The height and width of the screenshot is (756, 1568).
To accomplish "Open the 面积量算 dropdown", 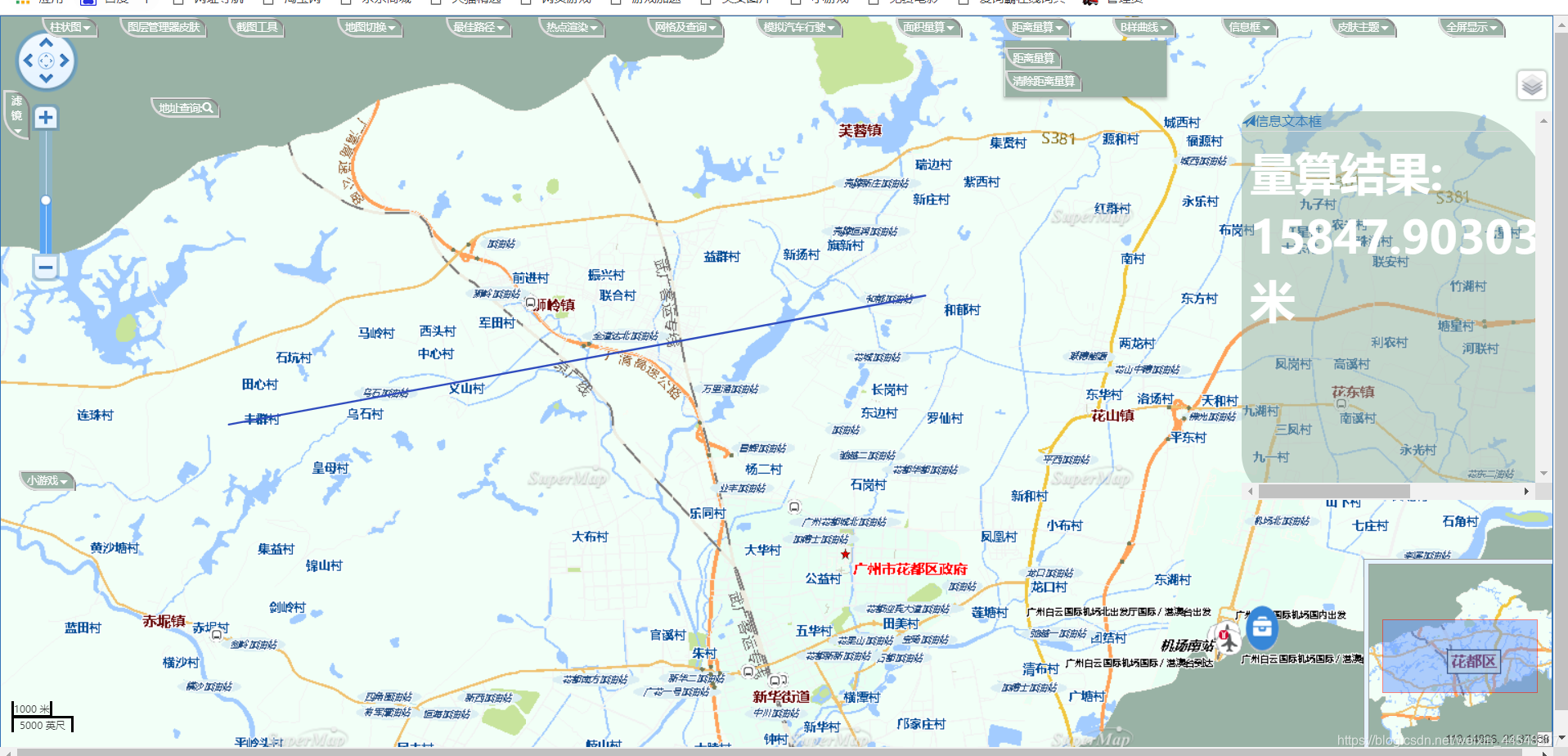I will 929,27.
